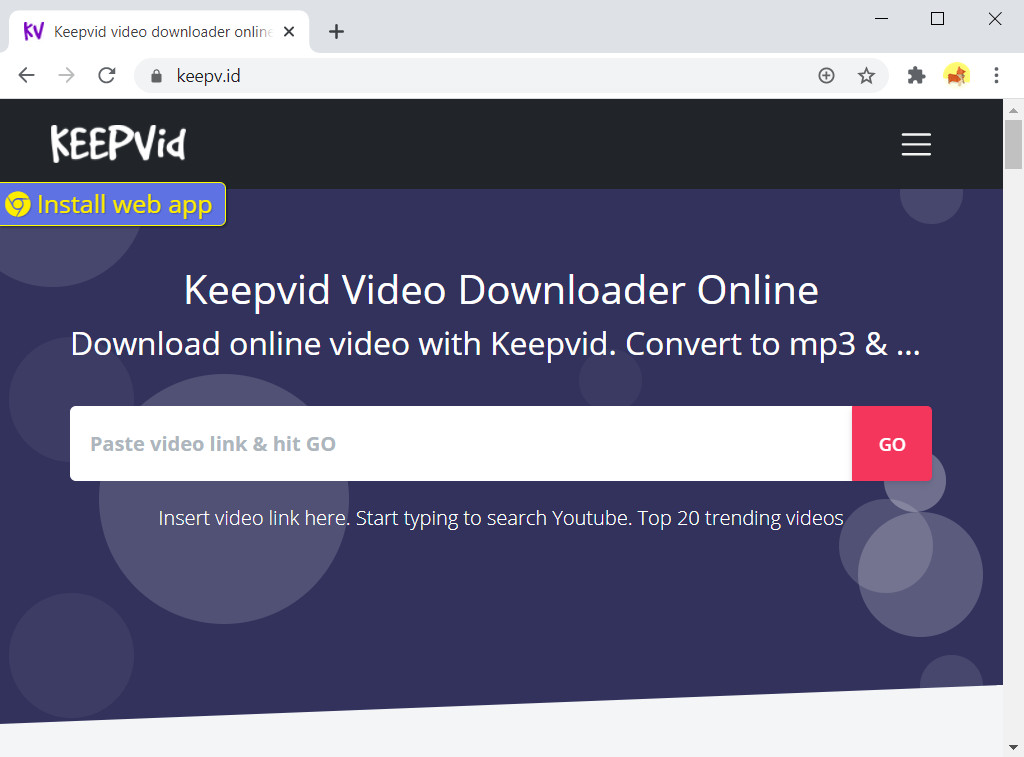Open the Chrome profile avatar
This screenshot has width=1024, height=757.
point(956,76)
